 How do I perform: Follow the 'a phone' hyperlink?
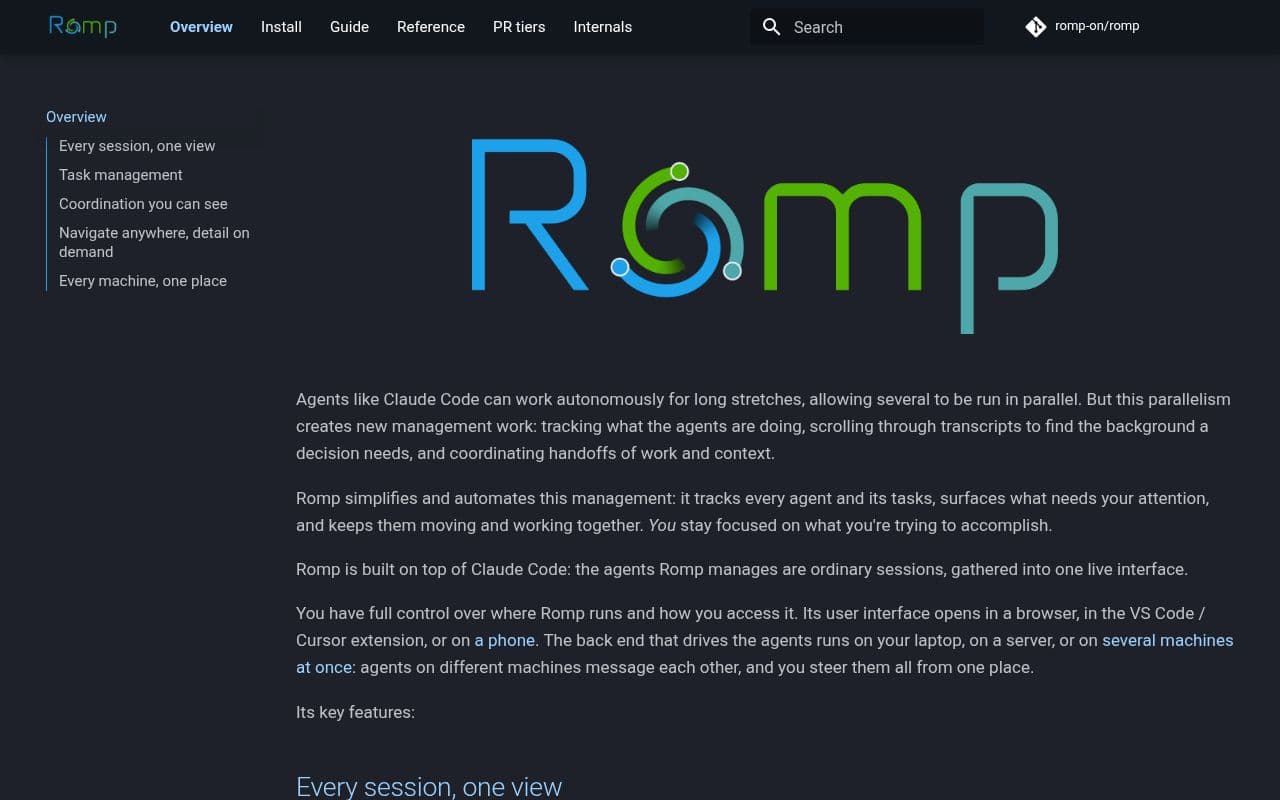(505, 640)
